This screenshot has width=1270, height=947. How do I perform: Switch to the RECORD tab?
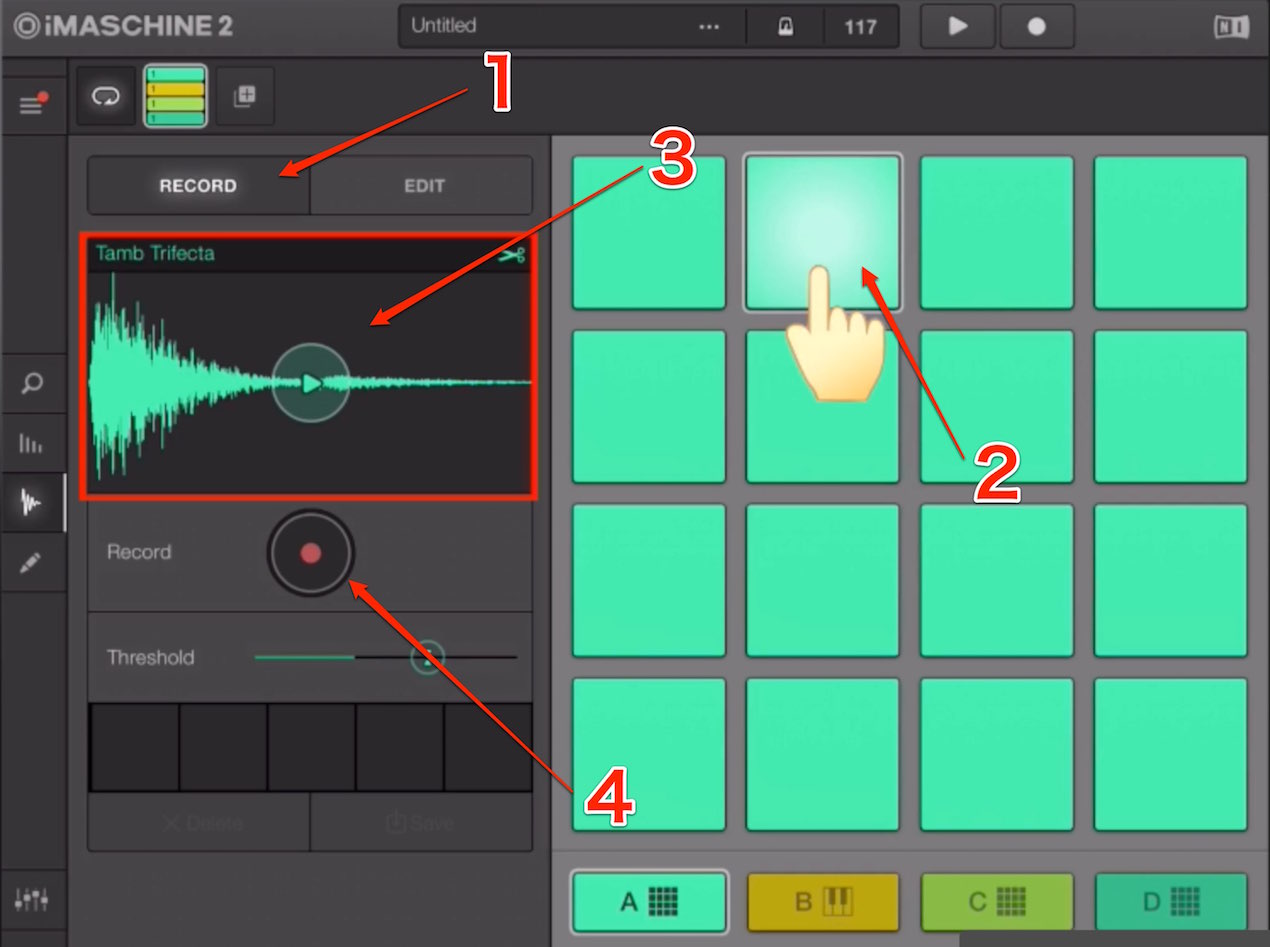point(198,185)
